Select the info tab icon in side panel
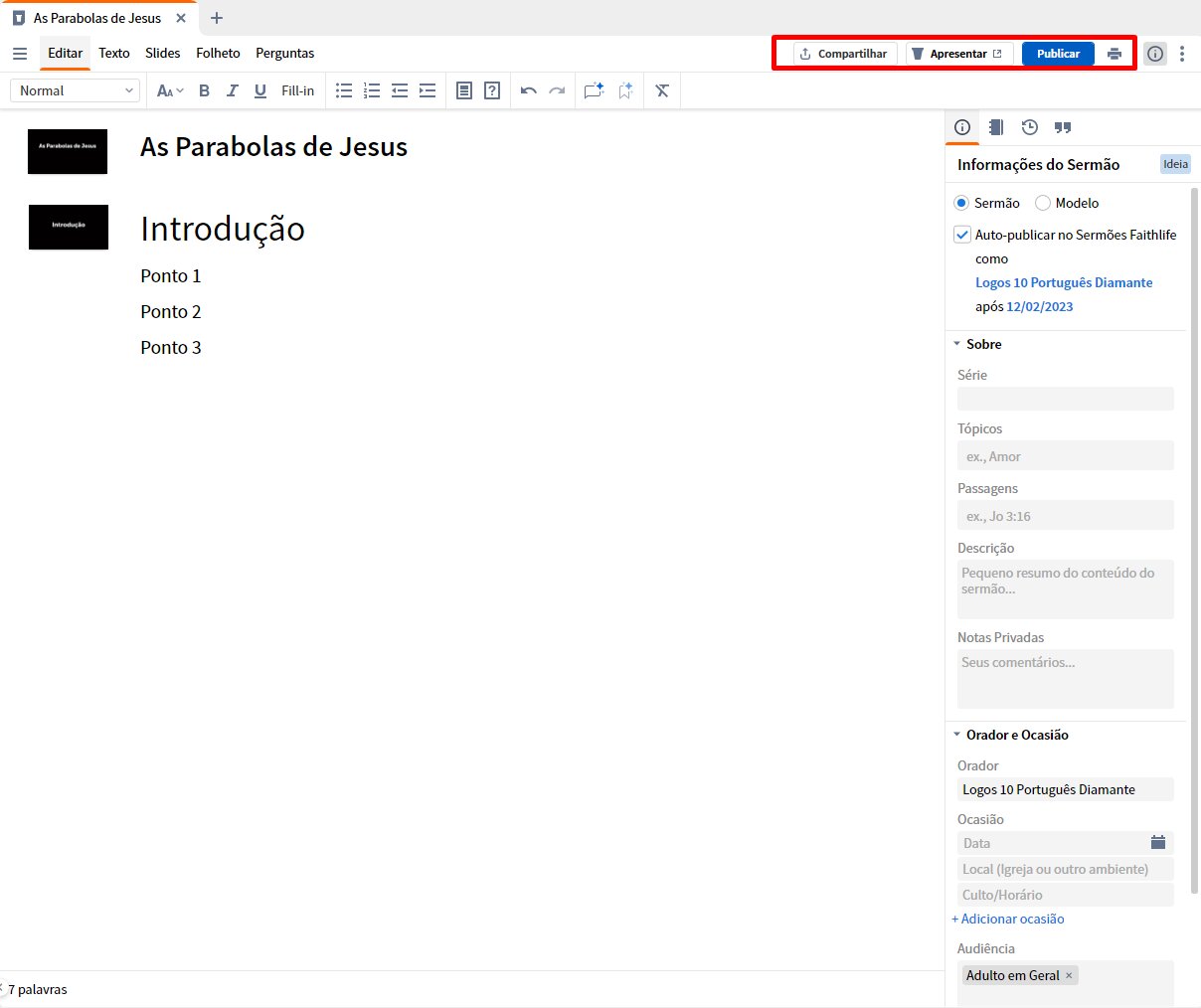Screen dimensions: 1201x1008 click(962, 127)
